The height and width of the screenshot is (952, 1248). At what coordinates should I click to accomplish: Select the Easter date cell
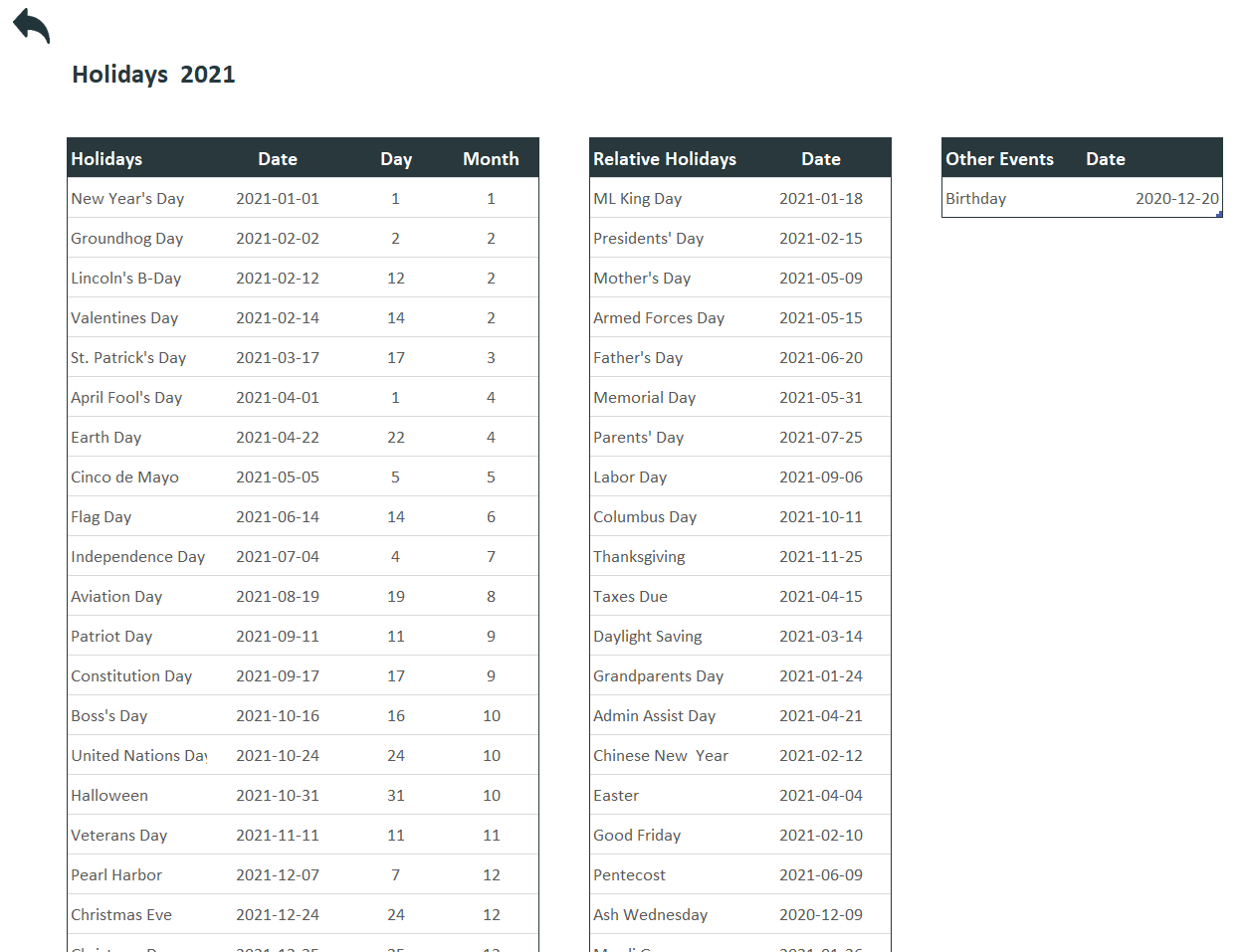tap(820, 796)
